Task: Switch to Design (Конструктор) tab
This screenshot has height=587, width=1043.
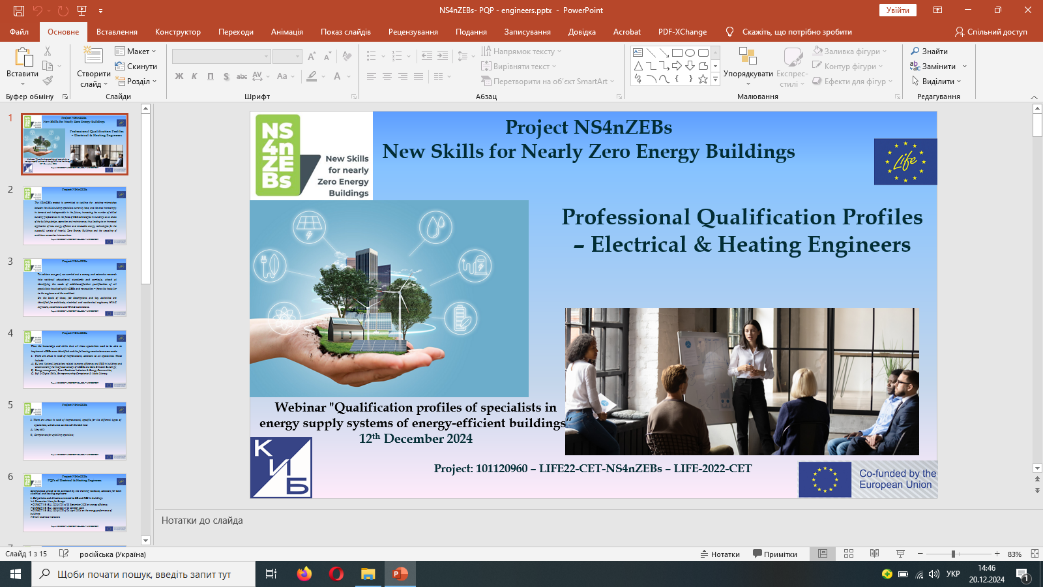Action: pyautogui.click(x=178, y=32)
